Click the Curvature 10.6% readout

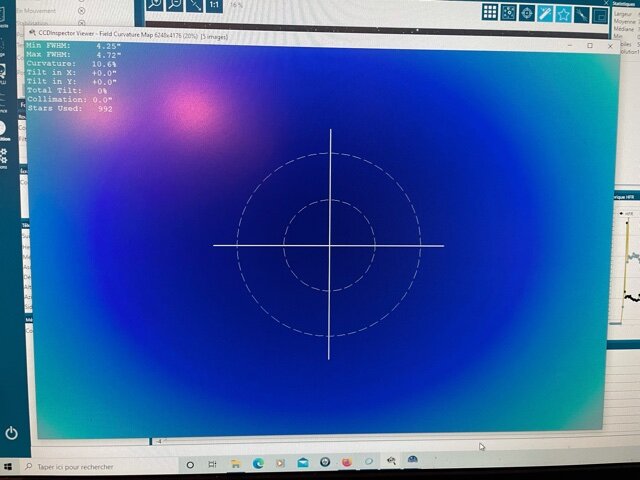71,64
